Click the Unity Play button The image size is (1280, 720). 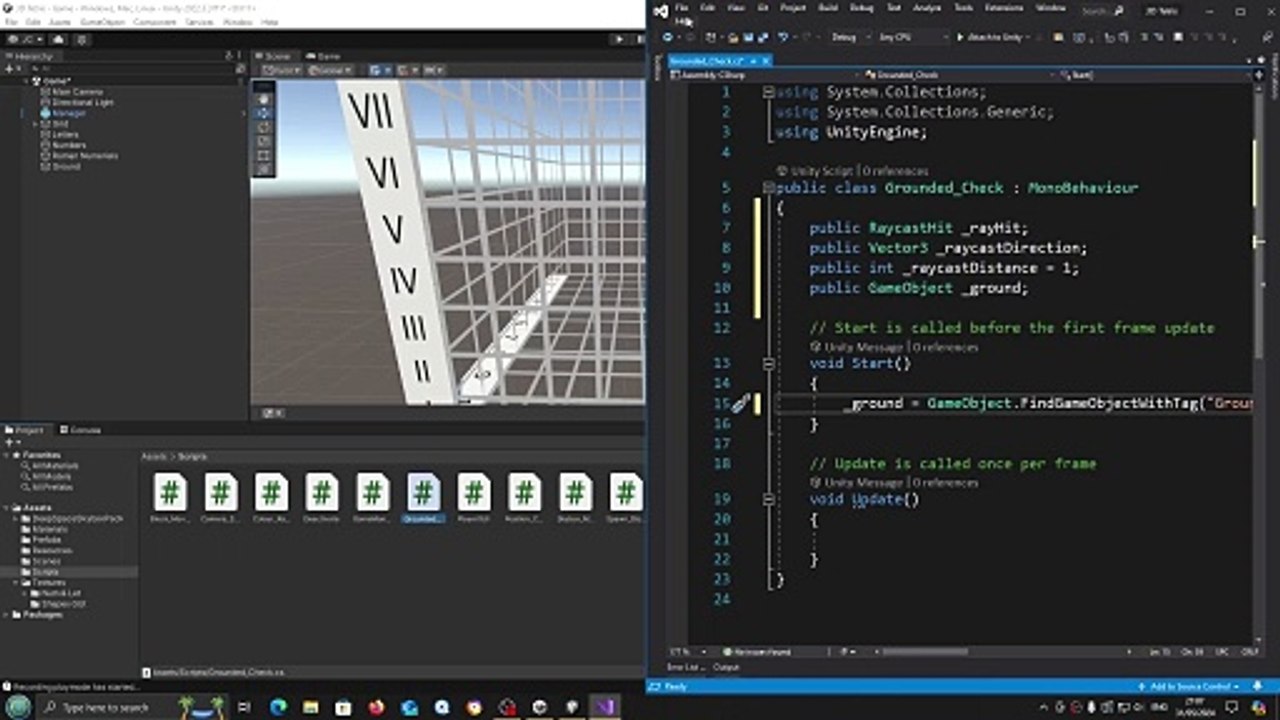point(619,39)
